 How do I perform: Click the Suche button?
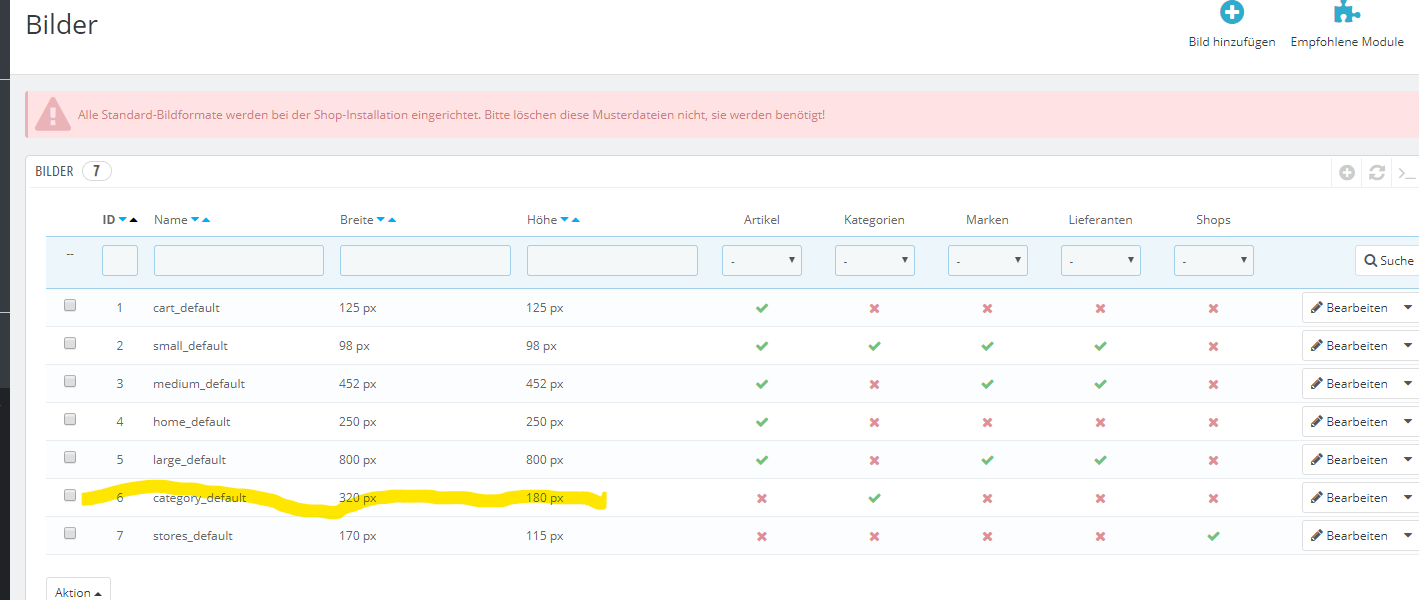1387,261
